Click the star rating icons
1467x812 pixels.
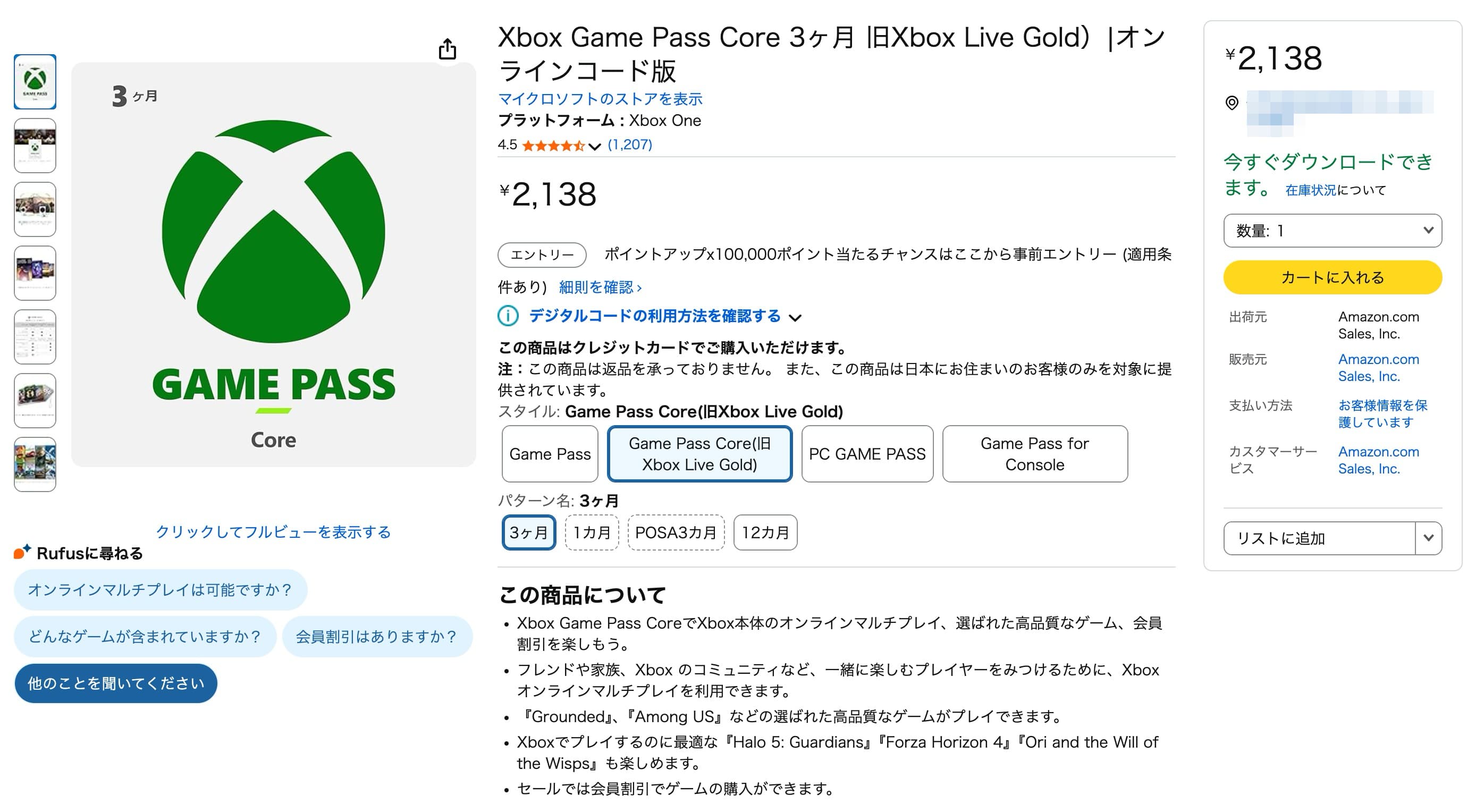coord(552,146)
